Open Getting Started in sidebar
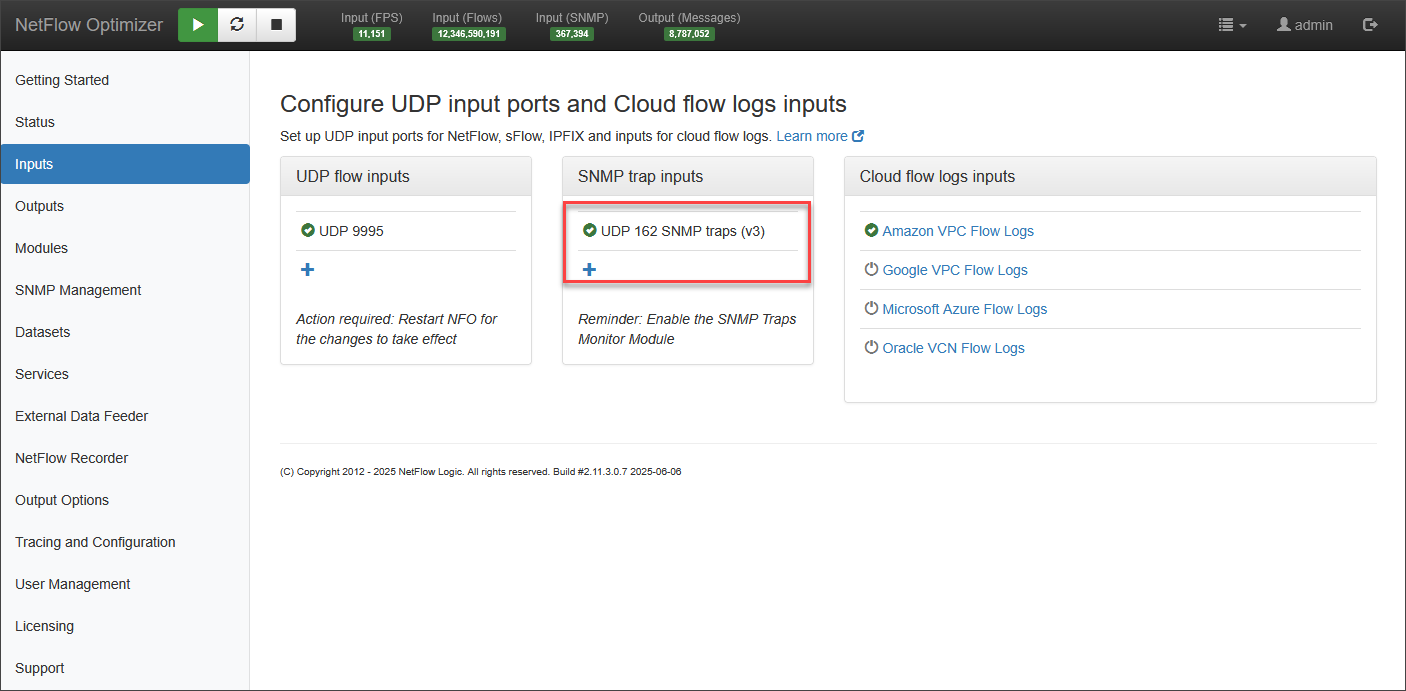The image size is (1406, 691). pos(125,80)
